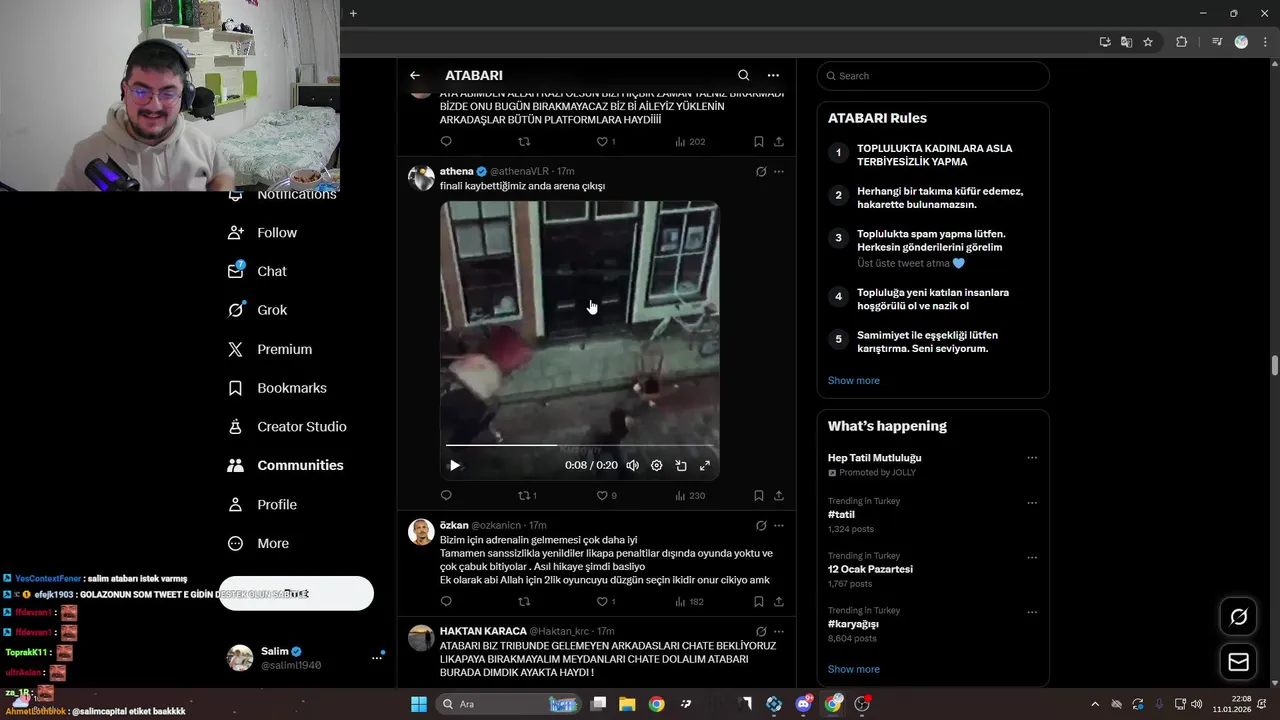Open Premium in the sidebar
Viewport: 1280px width, 720px height.
[270, 349]
